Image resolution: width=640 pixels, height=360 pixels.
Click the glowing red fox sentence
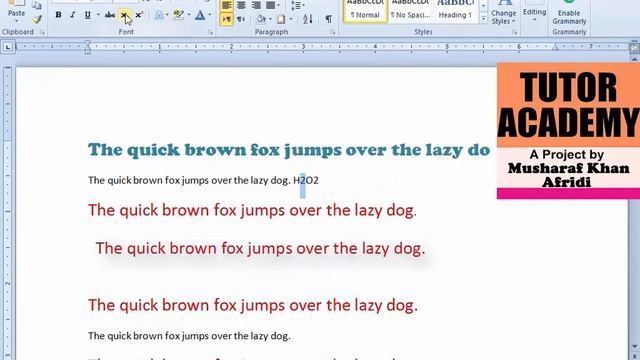tap(260, 249)
